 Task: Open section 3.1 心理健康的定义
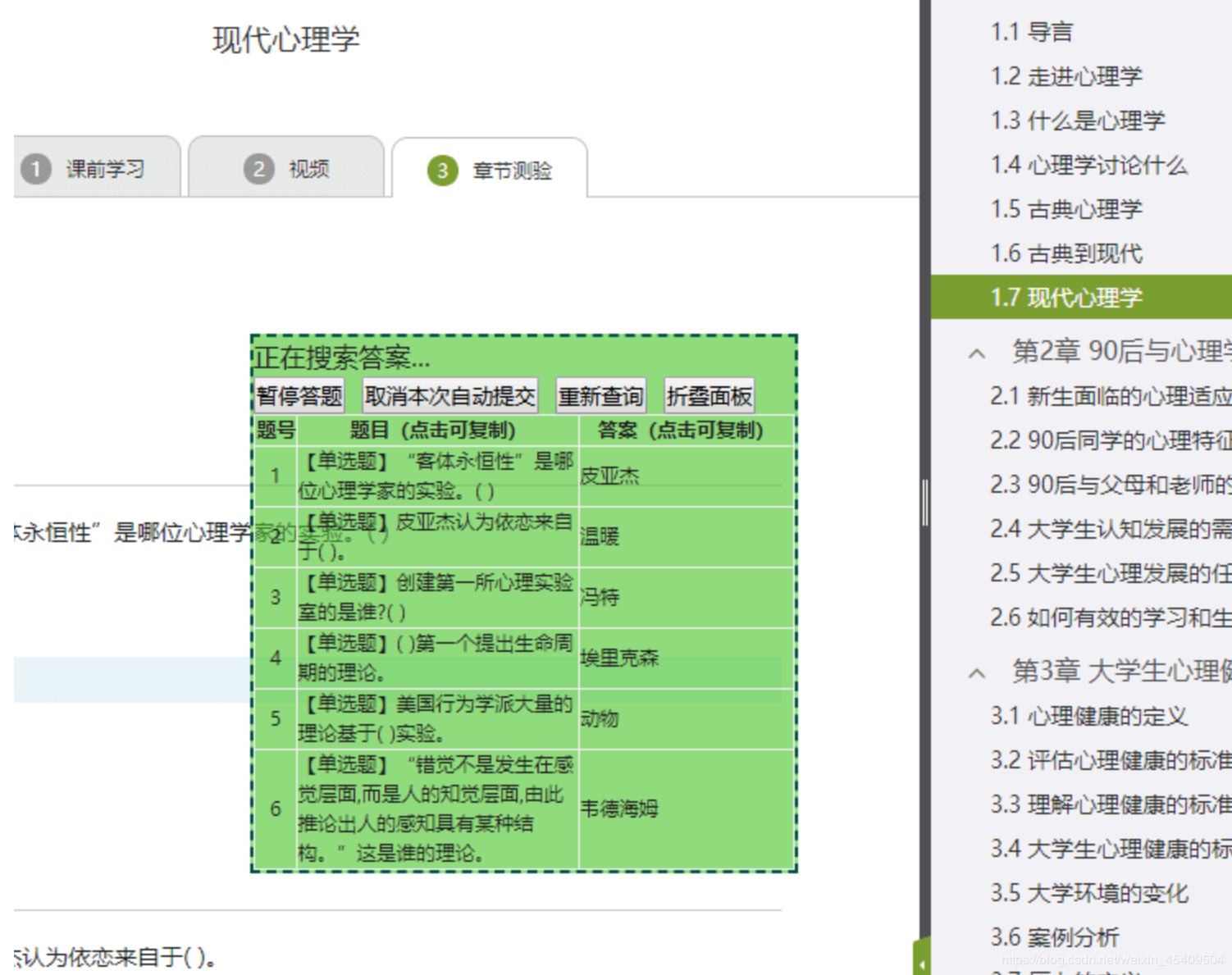(1089, 716)
